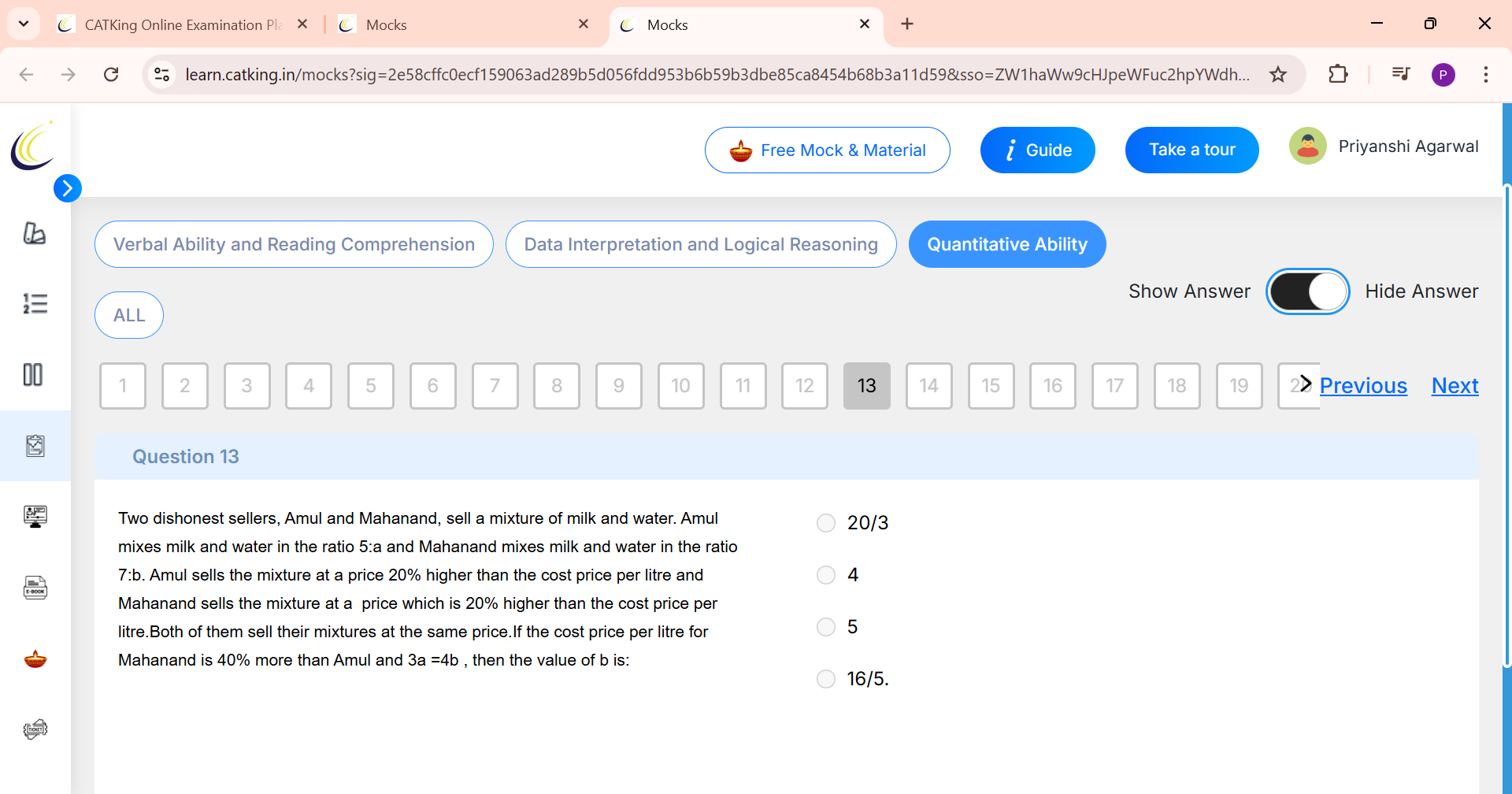
Task: Click the page vertical scrollbar
Action: pyautogui.click(x=1507, y=425)
